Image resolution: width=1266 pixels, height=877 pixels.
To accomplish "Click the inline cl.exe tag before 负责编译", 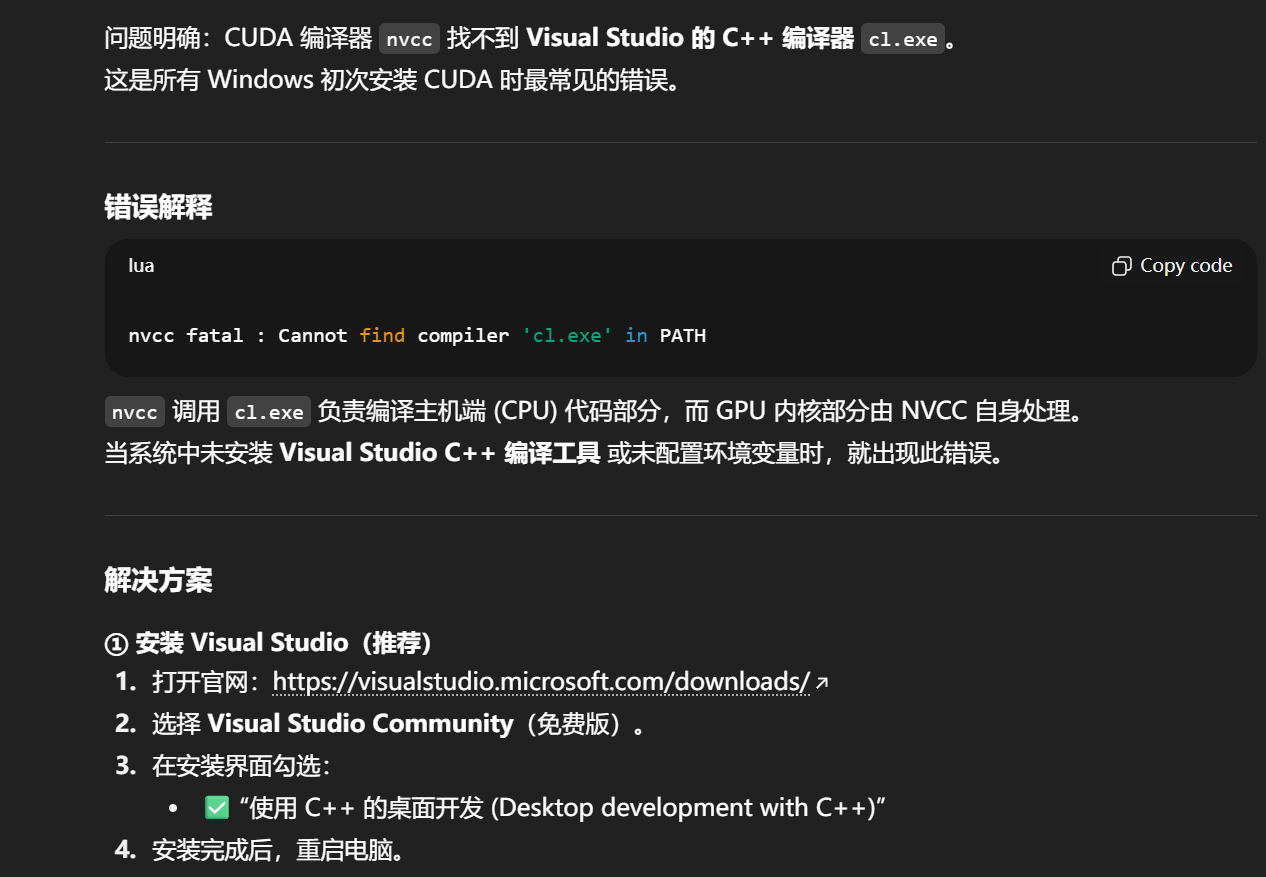I will pyautogui.click(x=269, y=412).
